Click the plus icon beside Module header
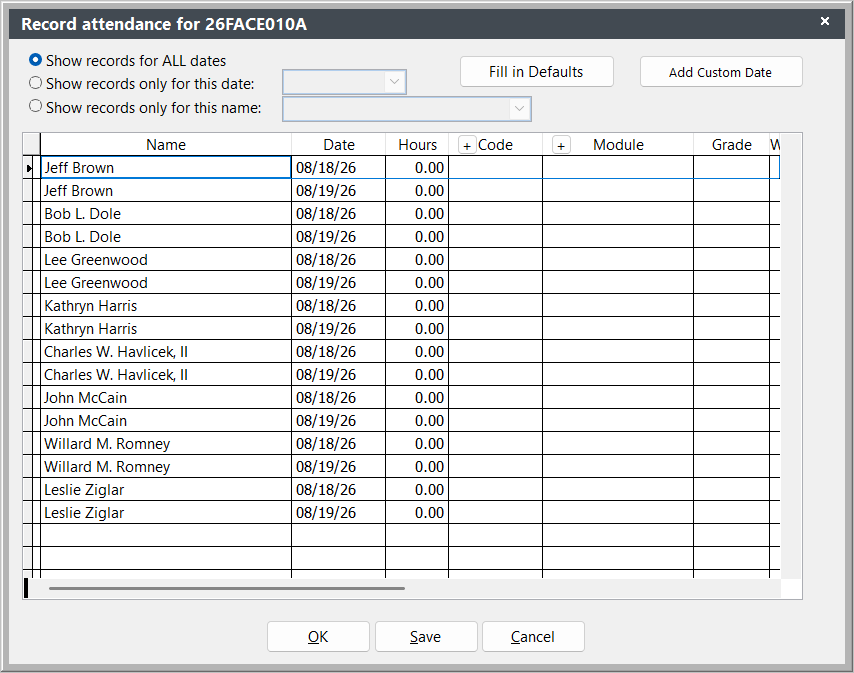Image resolution: width=854 pixels, height=673 pixels. [x=561, y=145]
